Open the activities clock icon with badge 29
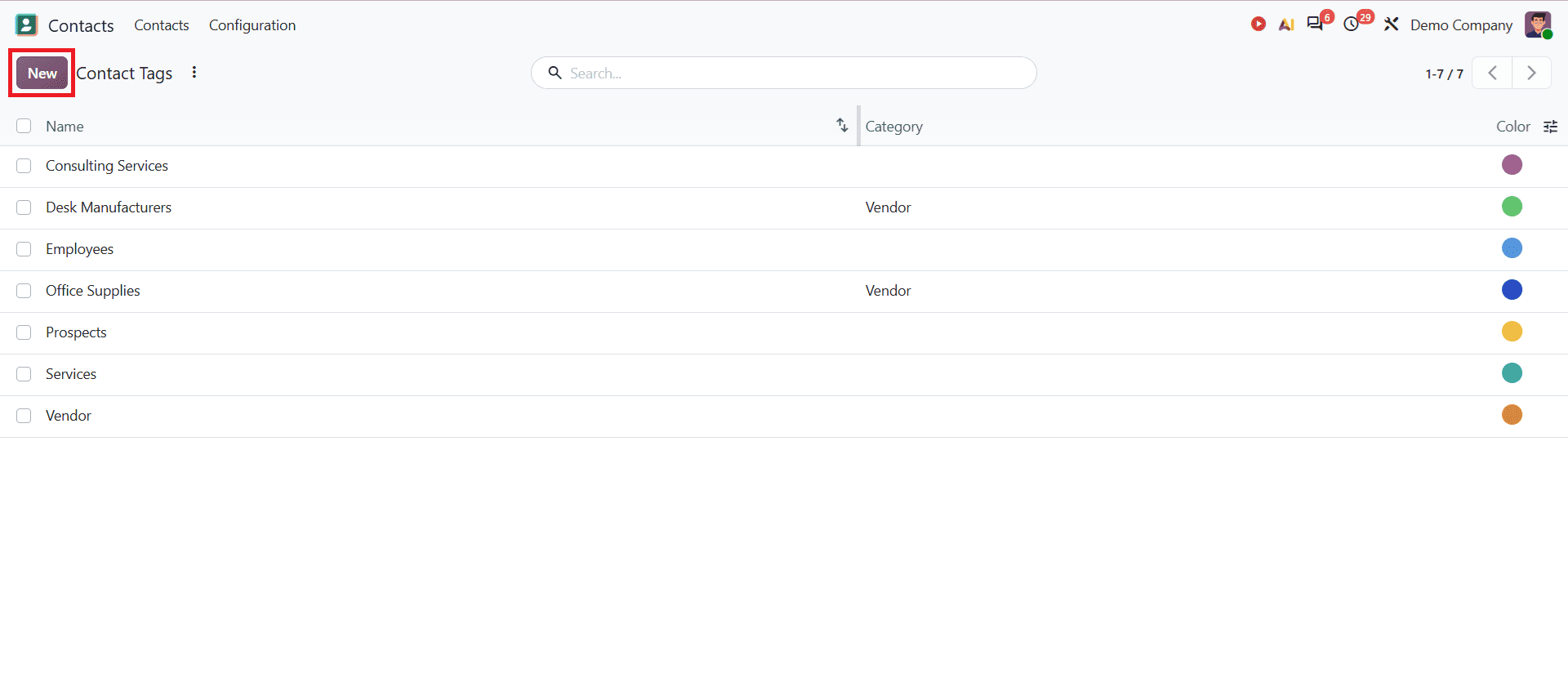 [1352, 25]
